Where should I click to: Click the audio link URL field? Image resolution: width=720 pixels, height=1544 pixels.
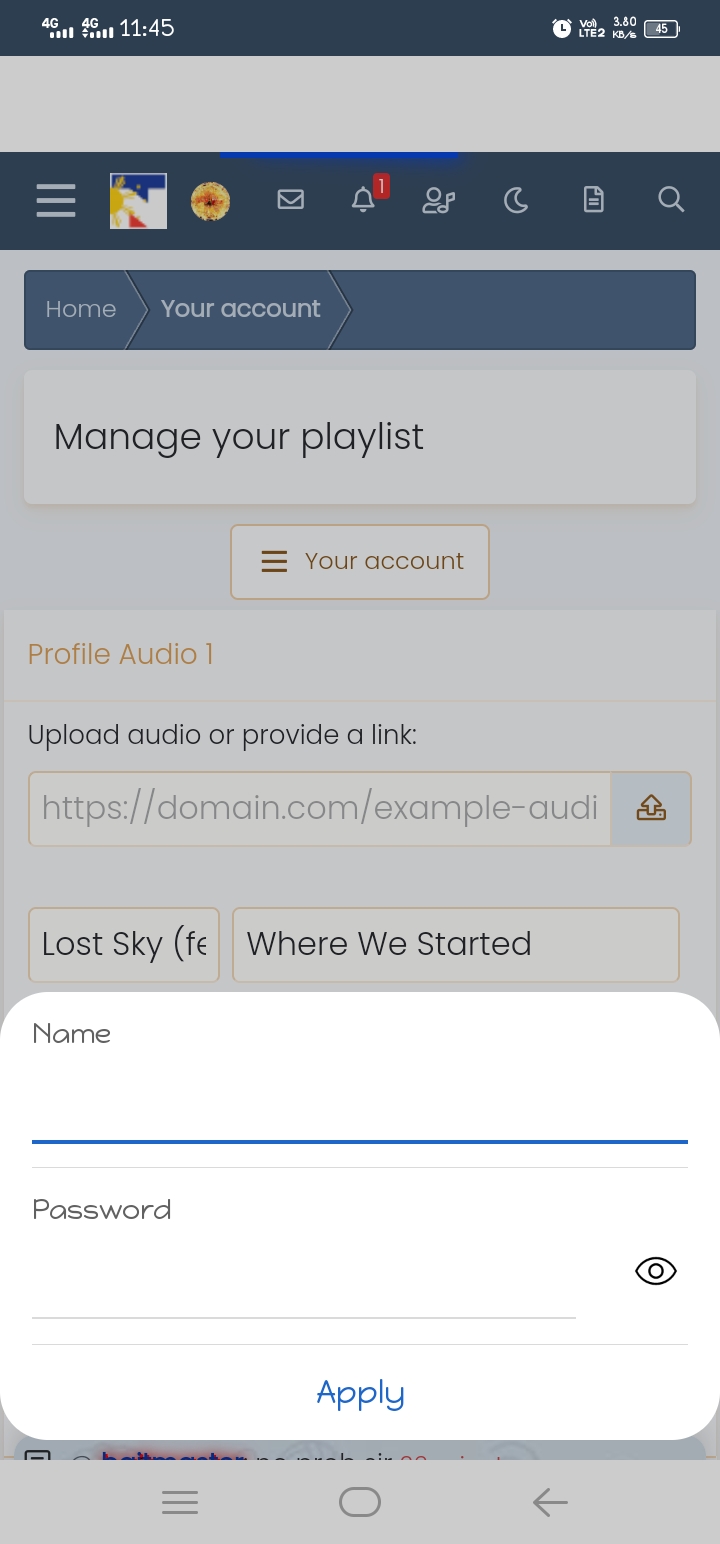click(x=320, y=808)
